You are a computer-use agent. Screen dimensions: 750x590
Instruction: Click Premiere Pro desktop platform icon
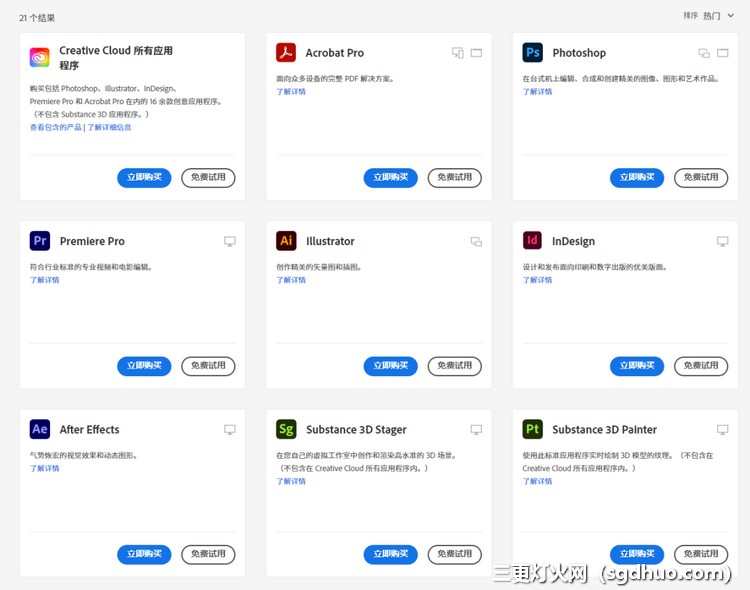tap(230, 241)
